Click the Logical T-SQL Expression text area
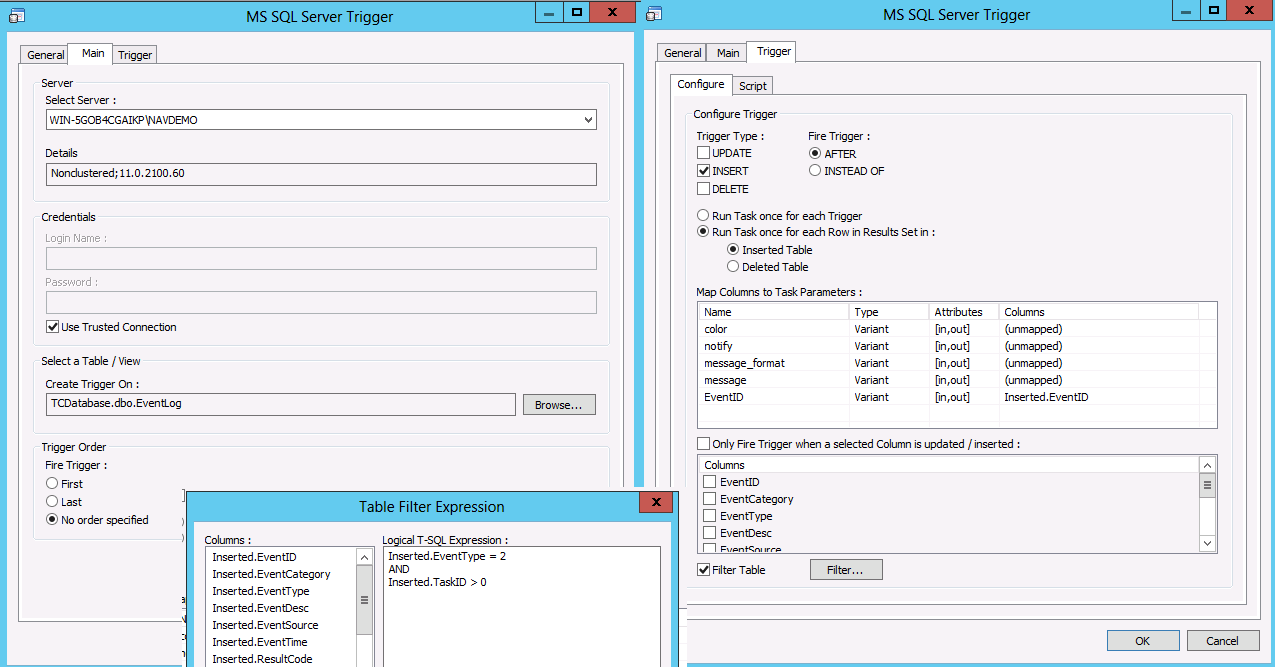The height and width of the screenshot is (667, 1275). (x=521, y=607)
